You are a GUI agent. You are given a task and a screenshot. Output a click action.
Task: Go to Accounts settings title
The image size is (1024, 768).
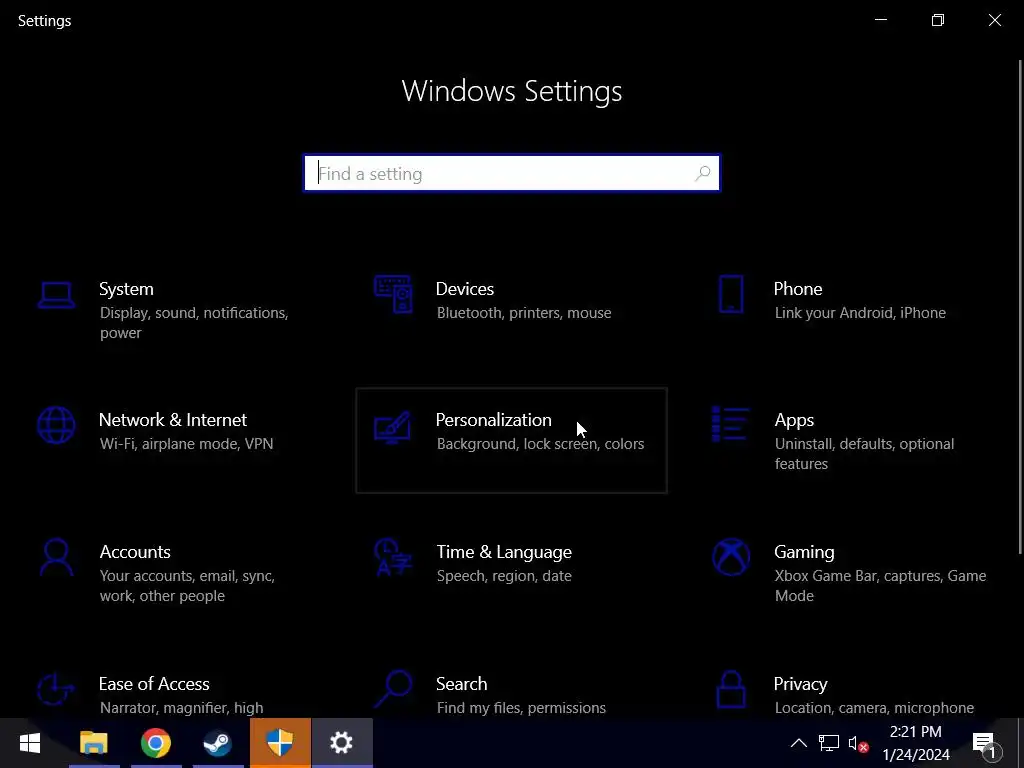click(135, 552)
